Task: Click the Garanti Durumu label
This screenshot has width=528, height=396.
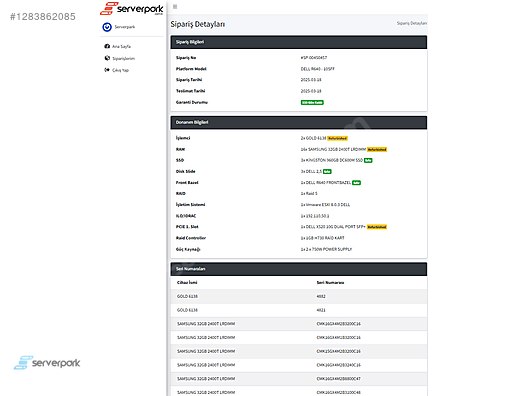Action: click(192, 102)
